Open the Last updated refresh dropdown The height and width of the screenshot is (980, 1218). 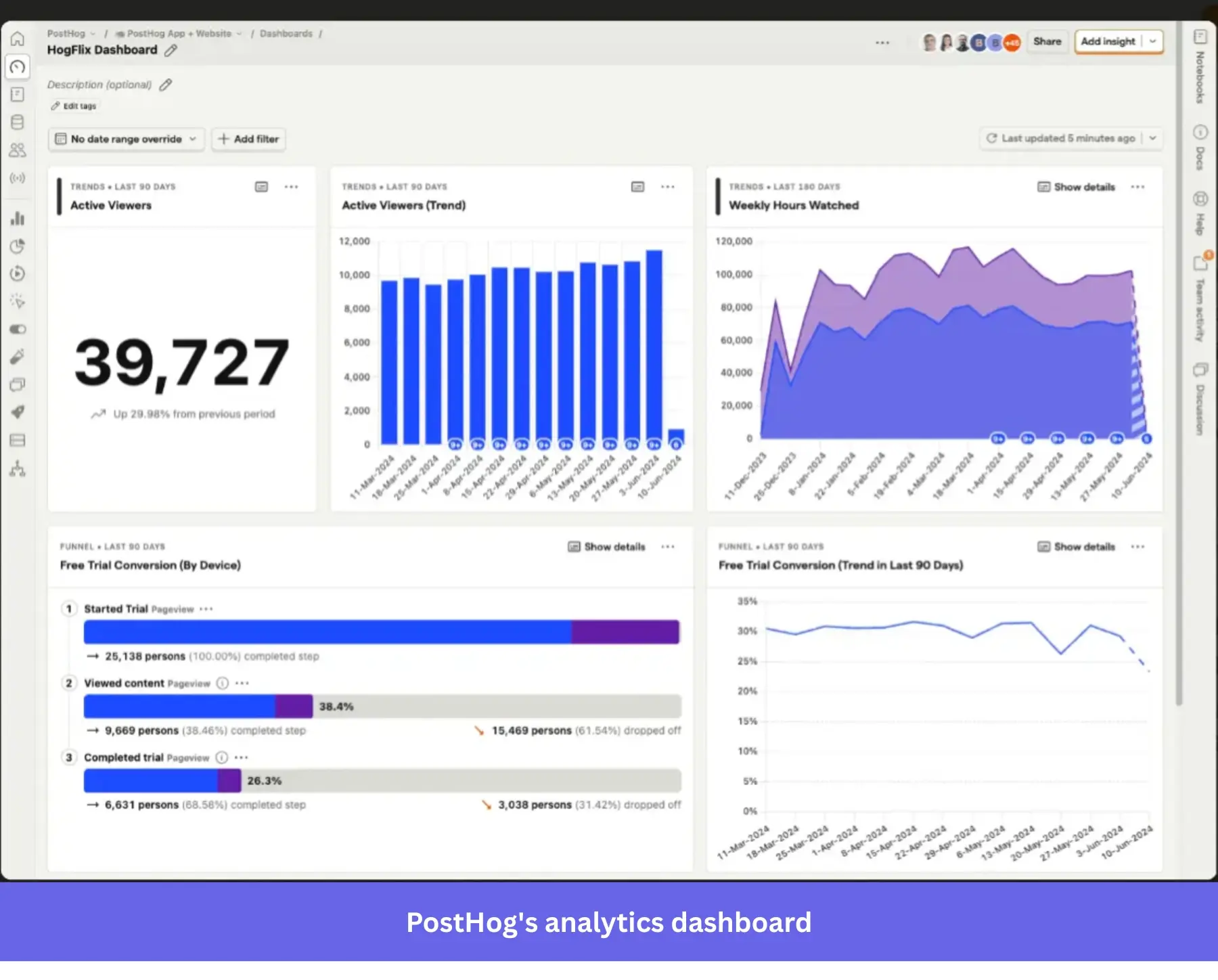click(1152, 138)
